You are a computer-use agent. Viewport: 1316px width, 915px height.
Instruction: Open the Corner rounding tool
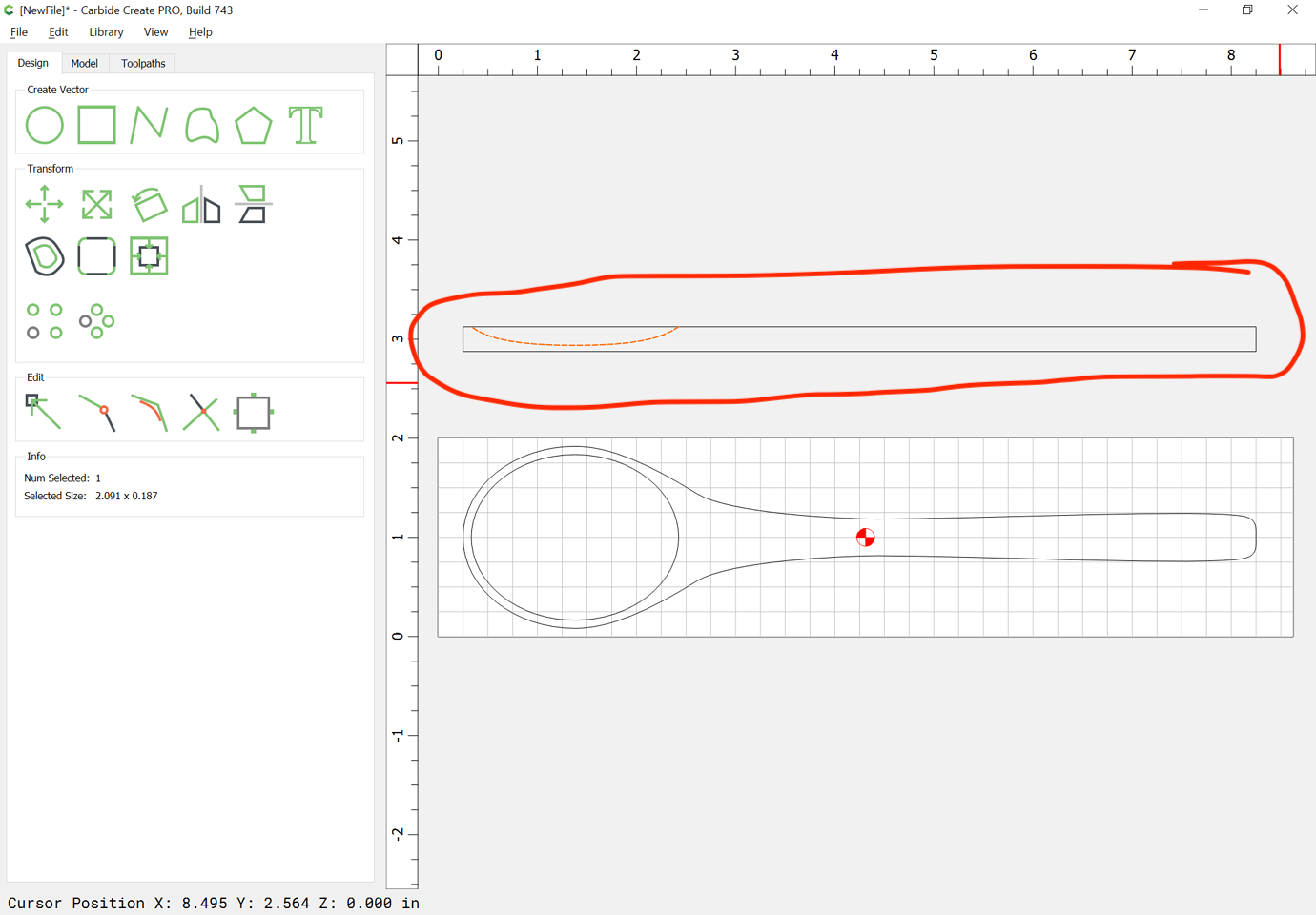coord(96,256)
